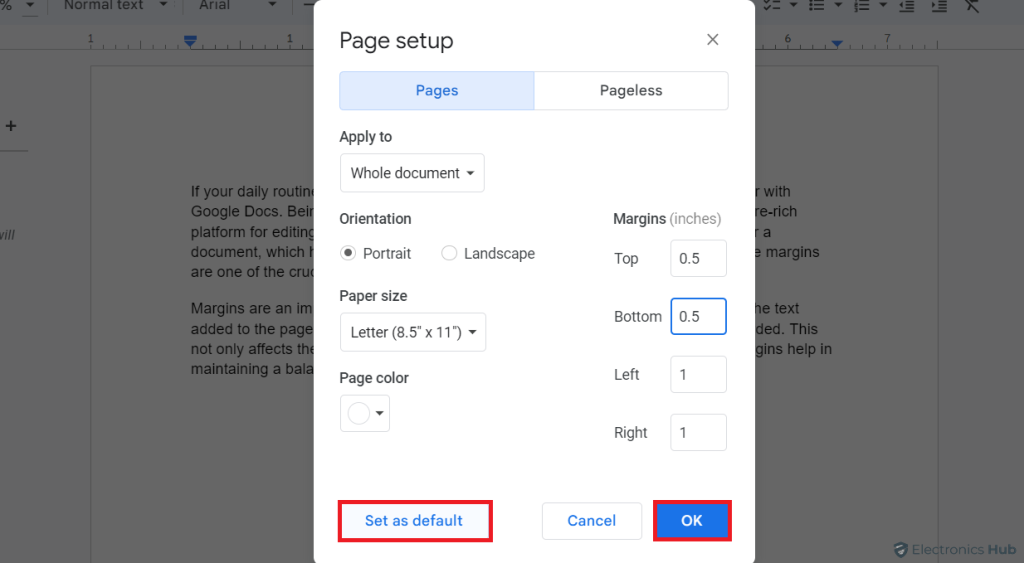Click the clear formatting icon
The width and height of the screenshot is (1024, 563).
(971, 5)
